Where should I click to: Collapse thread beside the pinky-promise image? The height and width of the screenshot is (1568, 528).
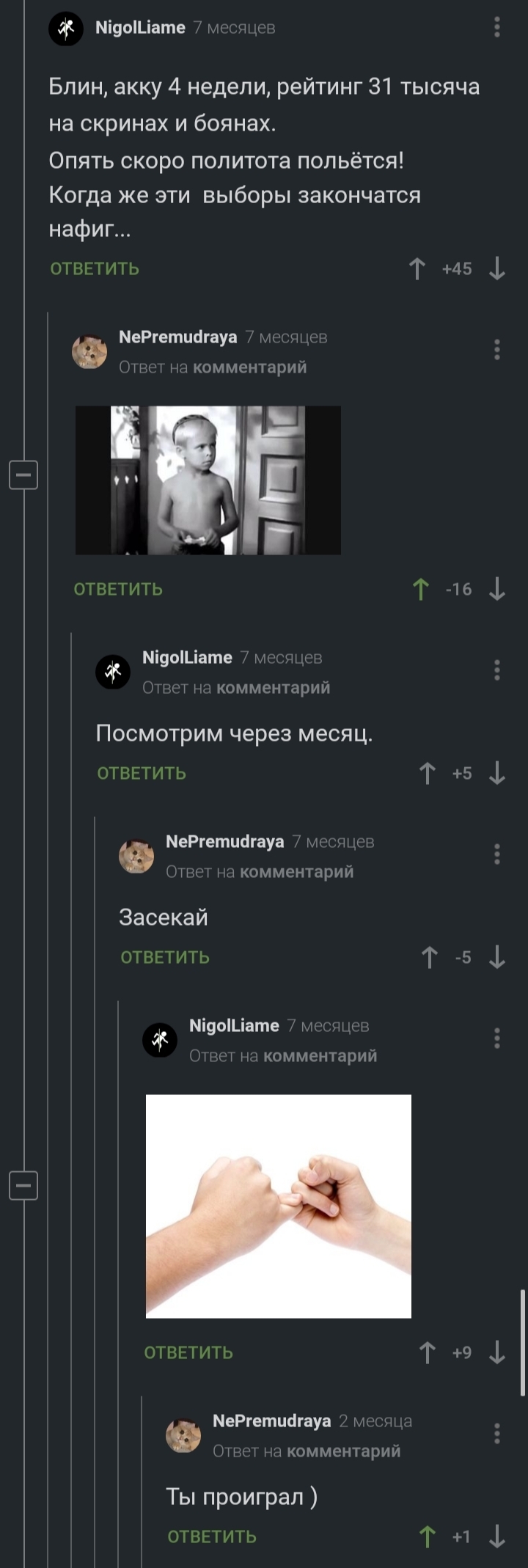pyautogui.click(x=23, y=1186)
